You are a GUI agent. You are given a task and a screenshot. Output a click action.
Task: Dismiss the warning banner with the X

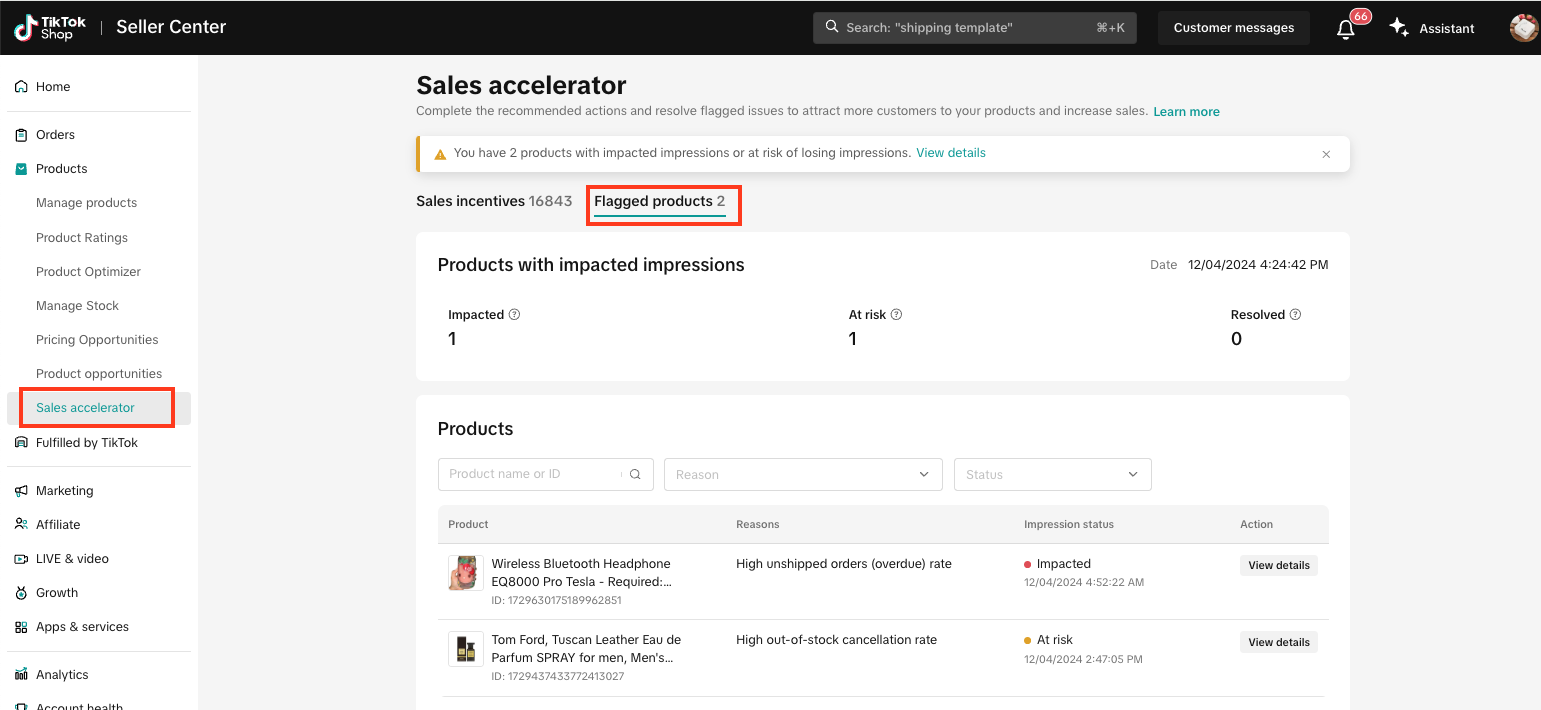tap(1326, 154)
